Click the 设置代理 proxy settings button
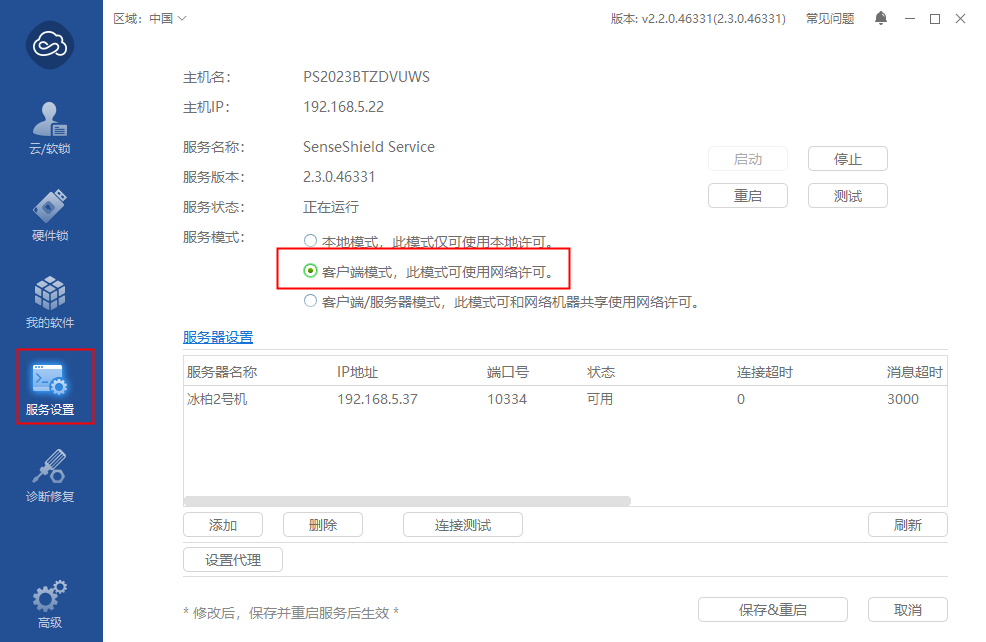 [233, 560]
